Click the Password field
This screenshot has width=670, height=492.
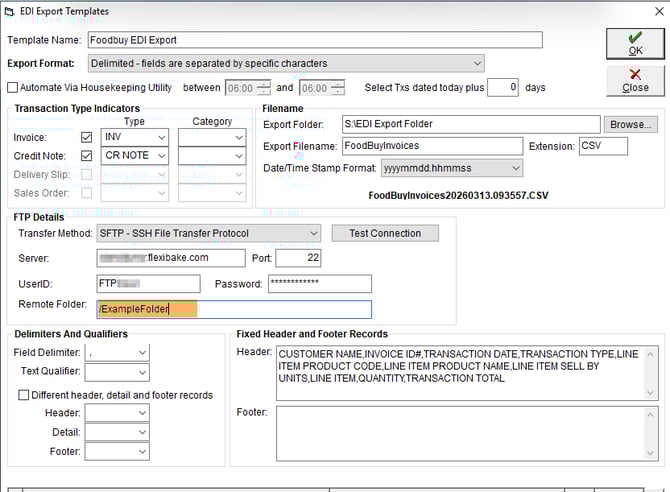320,283
